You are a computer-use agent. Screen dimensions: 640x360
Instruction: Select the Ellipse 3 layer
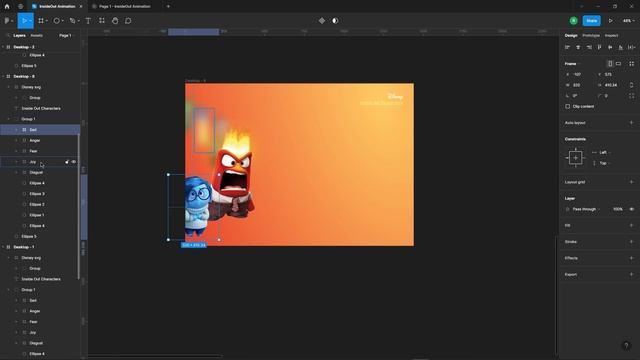tap(37, 194)
